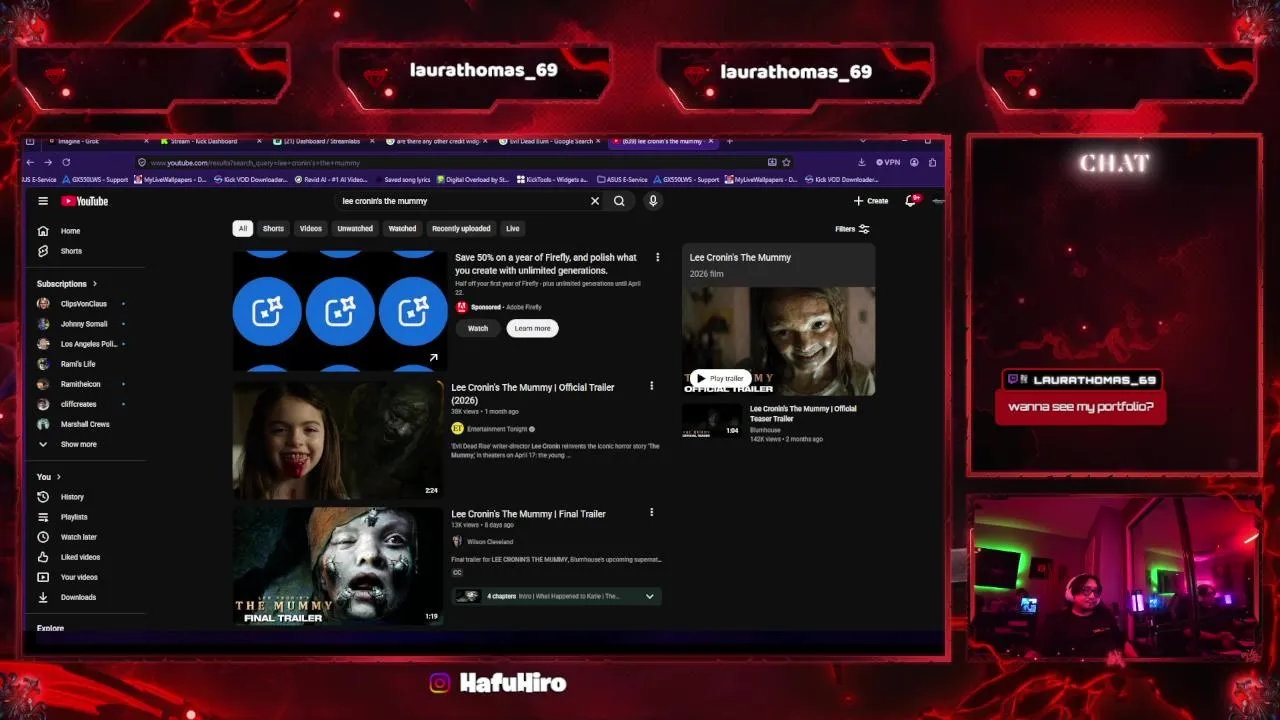1280x720 pixels.
Task: Click Watch on the Firefly ad
Action: pos(478,328)
